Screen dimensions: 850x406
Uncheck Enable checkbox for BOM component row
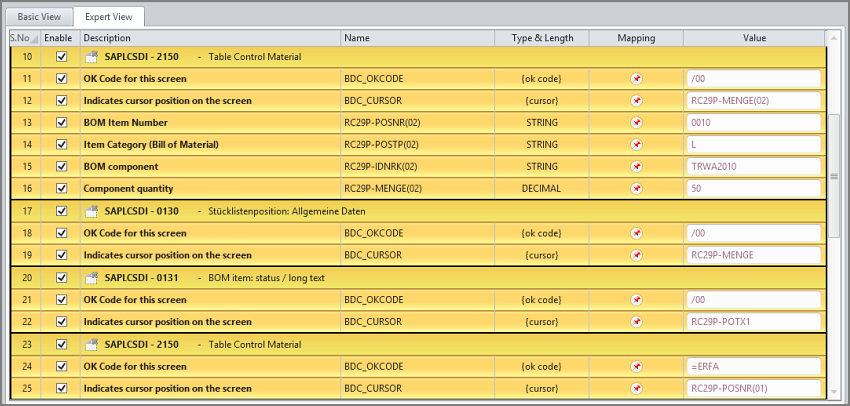point(61,167)
